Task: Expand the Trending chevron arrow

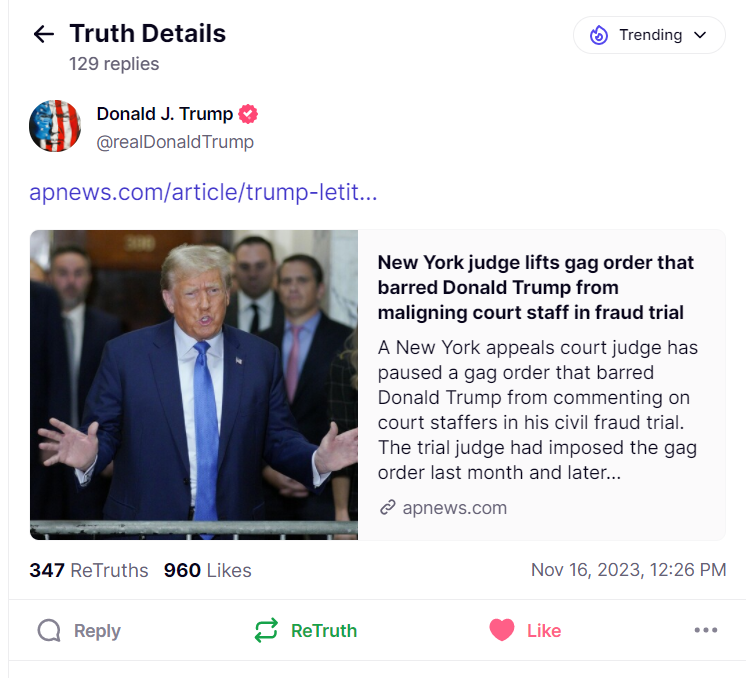Action: 700,35
